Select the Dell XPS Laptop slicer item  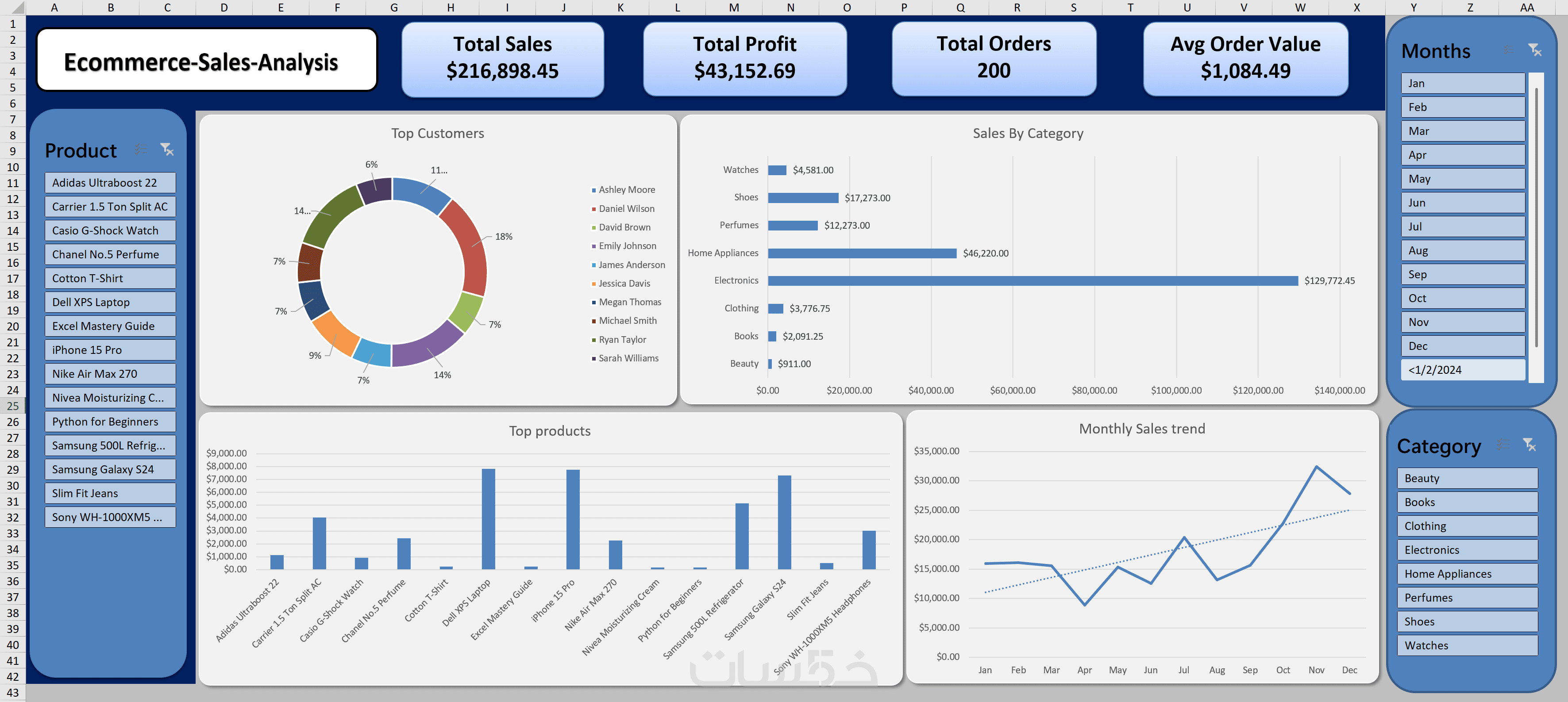coord(110,302)
